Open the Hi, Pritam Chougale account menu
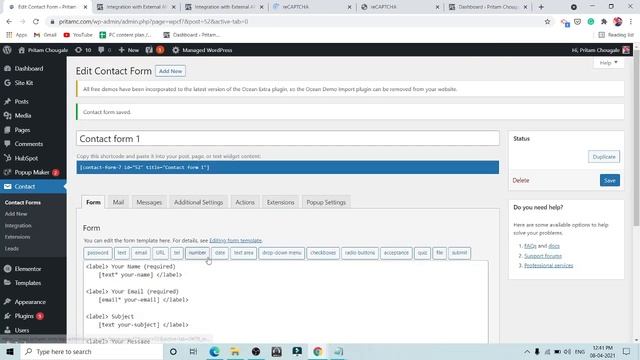 pyautogui.click(x=600, y=50)
